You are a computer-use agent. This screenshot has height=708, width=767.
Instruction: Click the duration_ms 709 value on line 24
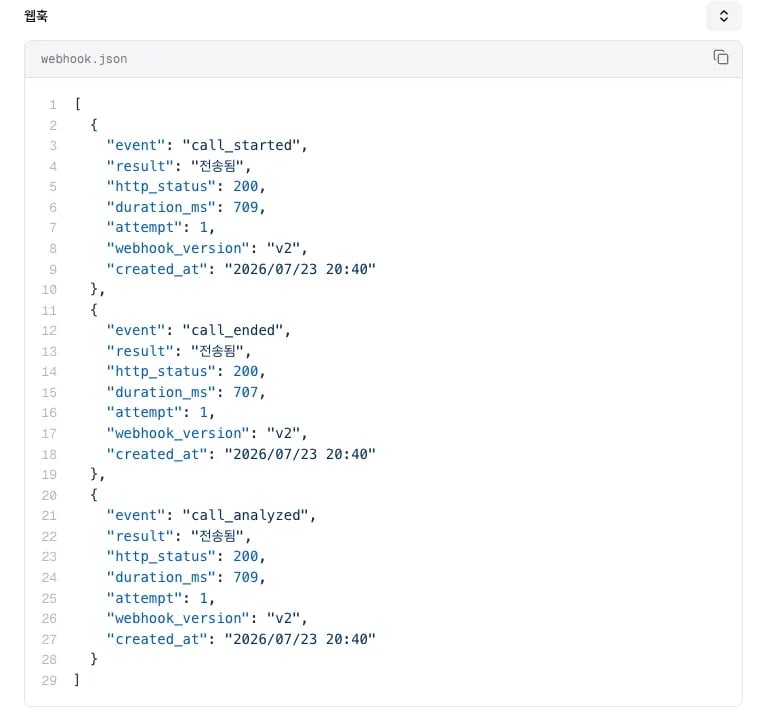point(246,577)
